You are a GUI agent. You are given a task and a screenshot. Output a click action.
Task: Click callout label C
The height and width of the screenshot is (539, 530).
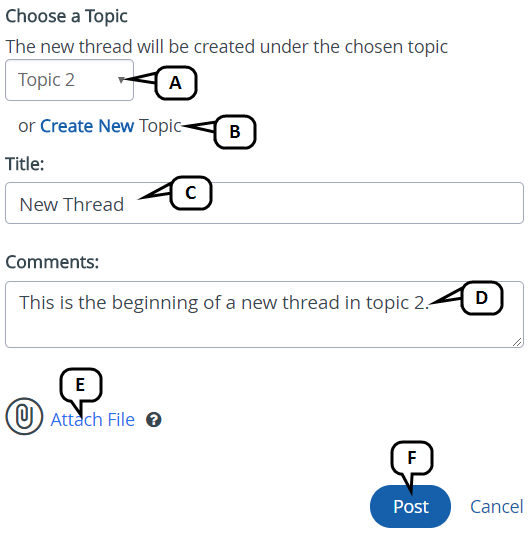(x=191, y=193)
